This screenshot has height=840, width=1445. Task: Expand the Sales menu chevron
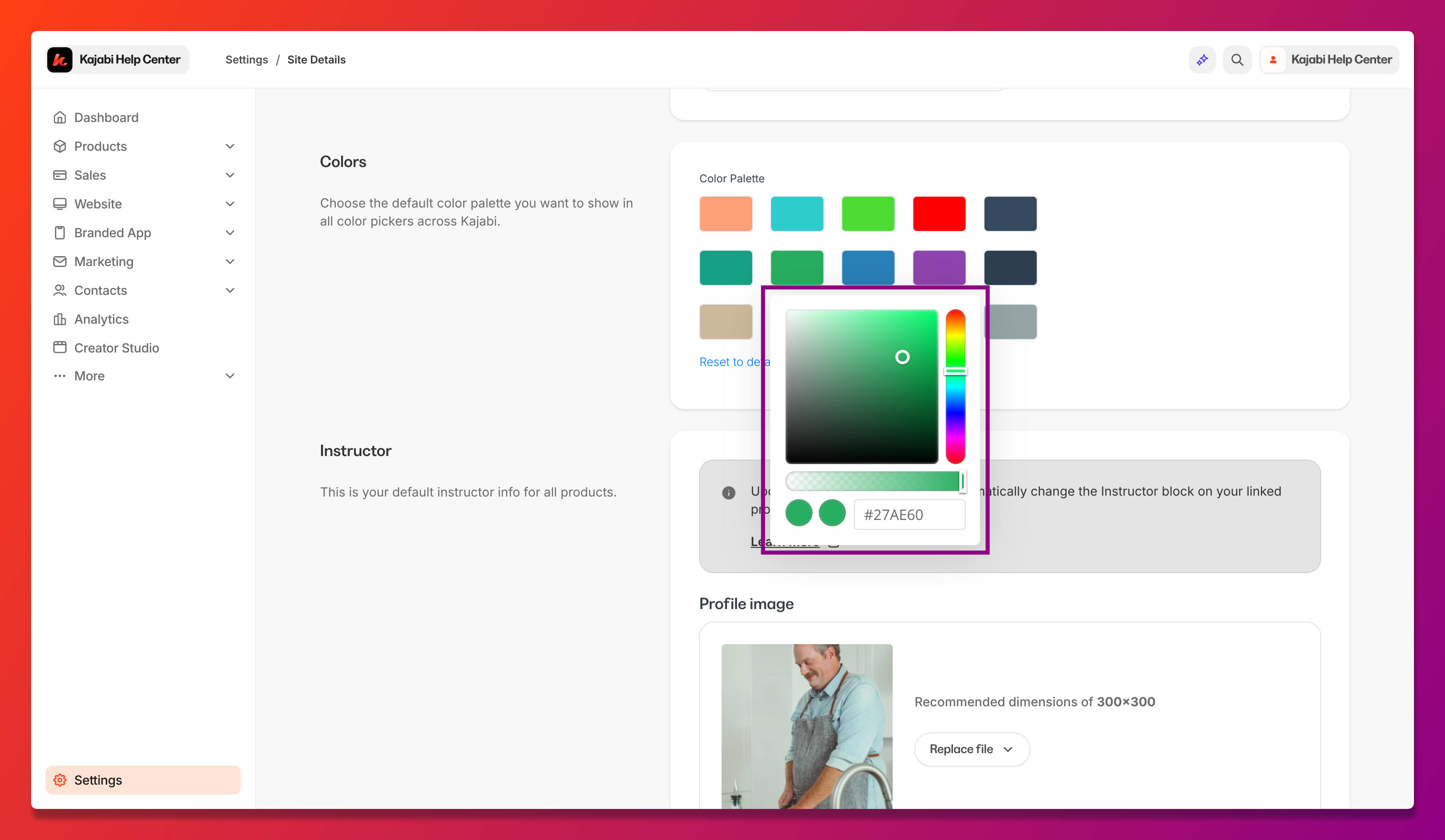coord(230,175)
